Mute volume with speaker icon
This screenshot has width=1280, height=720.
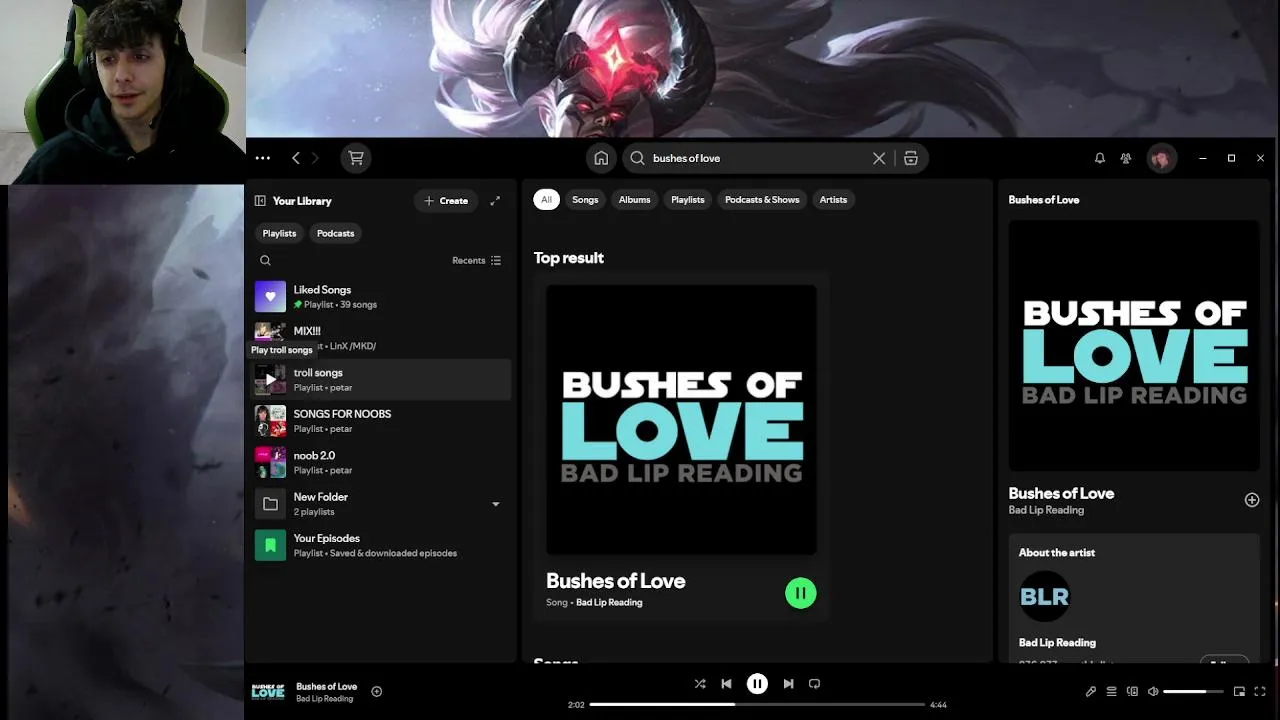pos(1153,691)
